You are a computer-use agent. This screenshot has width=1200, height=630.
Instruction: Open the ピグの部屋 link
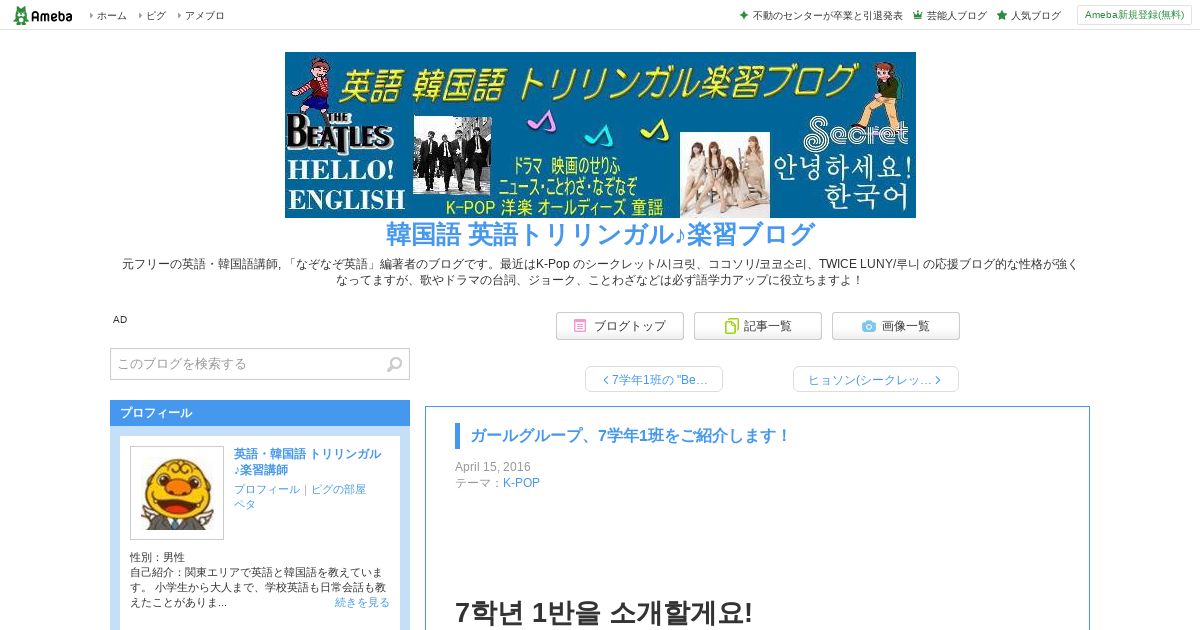point(338,490)
